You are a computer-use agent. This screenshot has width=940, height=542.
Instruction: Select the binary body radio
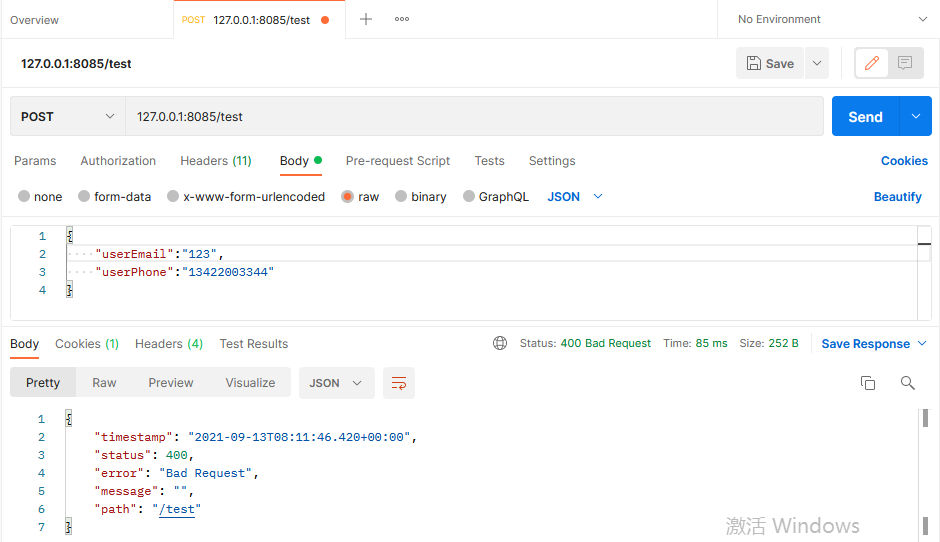pyautogui.click(x=401, y=196)
